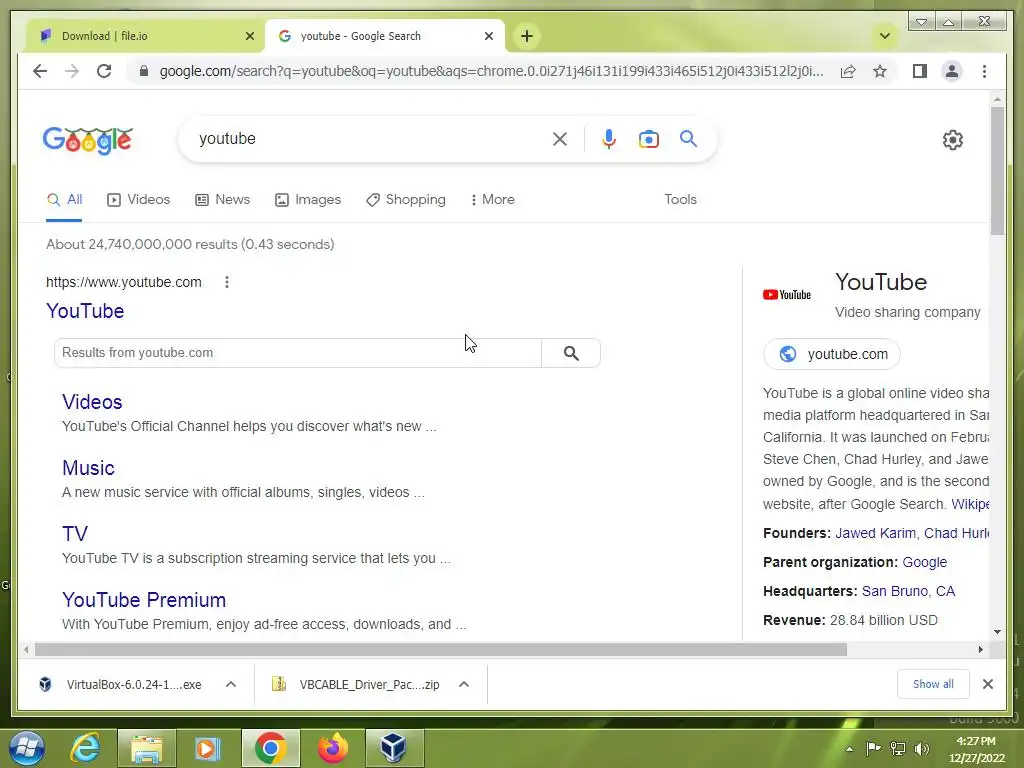Follow the Google parent organization link
The height and width of the screenshot is (768, 1024).
(924, 562)
